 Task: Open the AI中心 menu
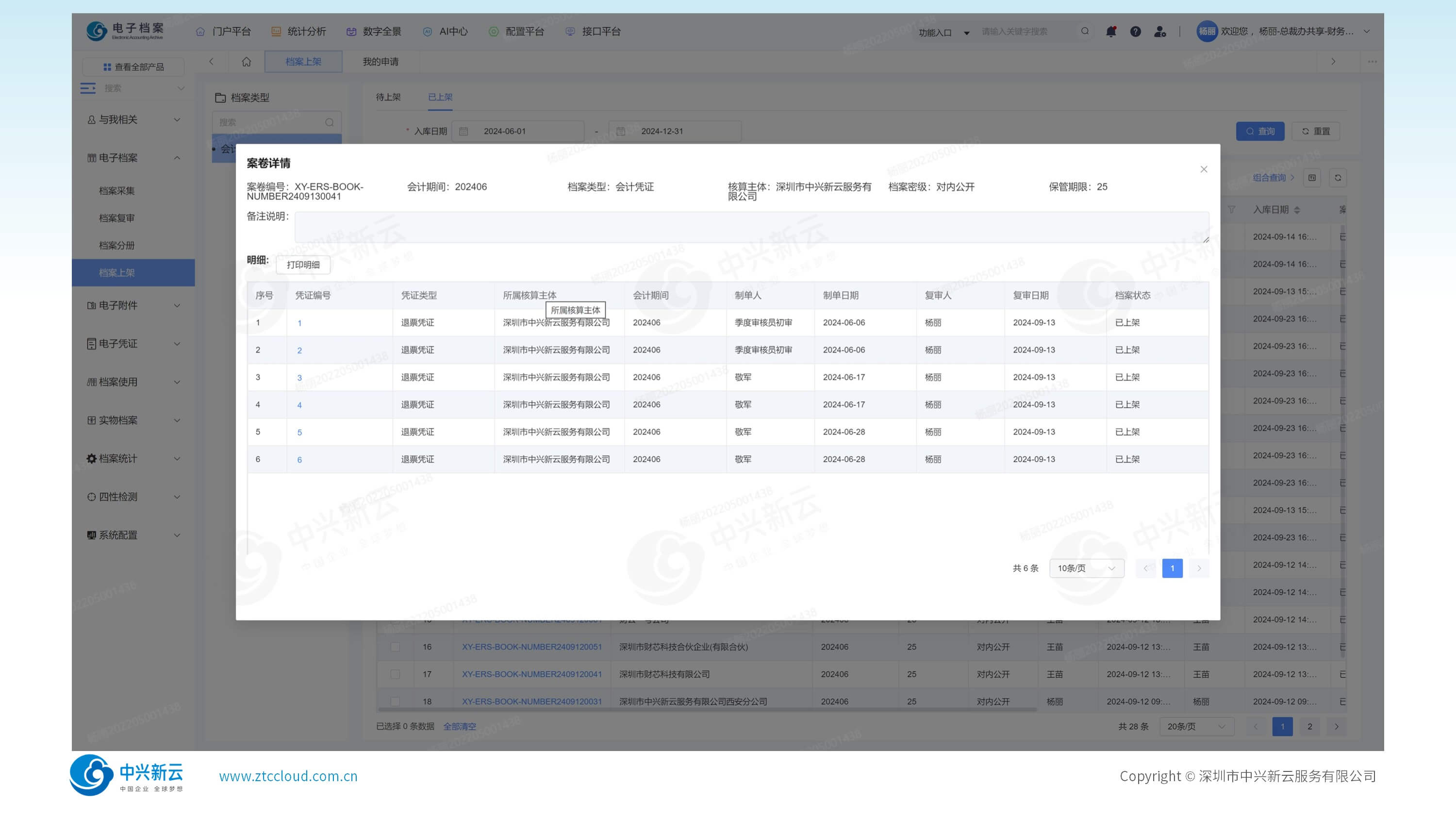pyautogui.click(x=446, y=32)
